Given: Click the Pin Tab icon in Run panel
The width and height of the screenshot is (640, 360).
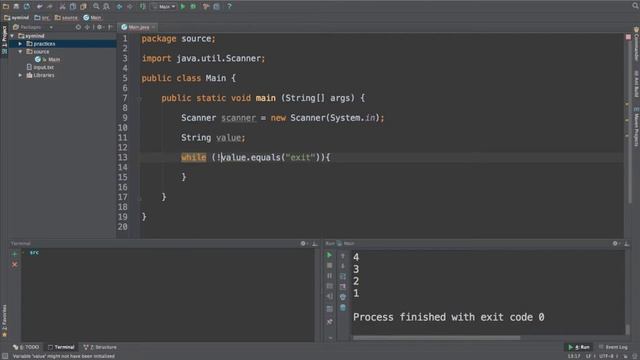Looking at the screenshot, I should (329, 322).
